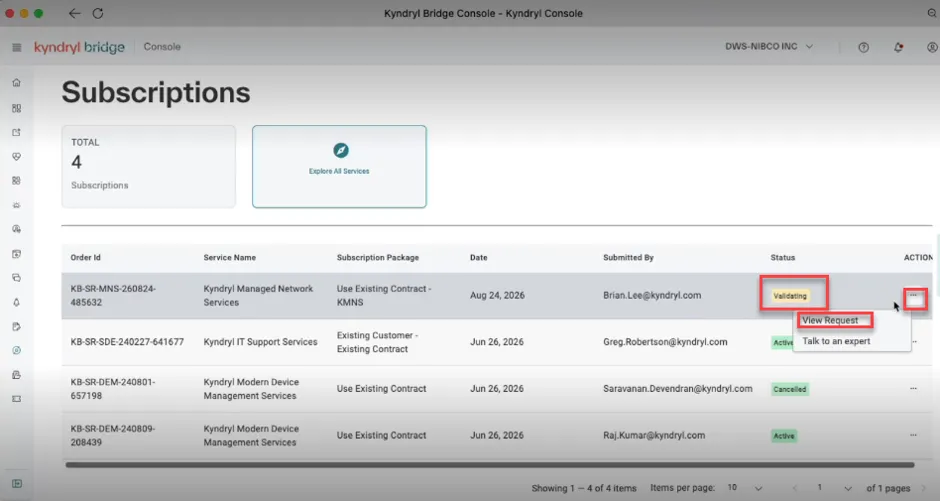The width and height of the screenshot is (940, 501).
Task: Click the compass icon in Explore card
Action: pyautogui.click(x=341, y=150)
